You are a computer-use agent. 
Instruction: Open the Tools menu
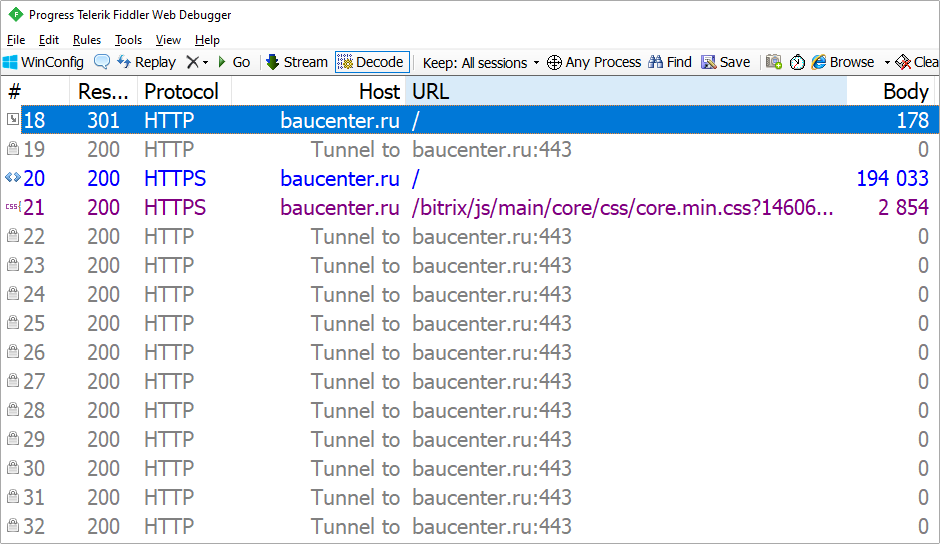[x=128, y=40]
